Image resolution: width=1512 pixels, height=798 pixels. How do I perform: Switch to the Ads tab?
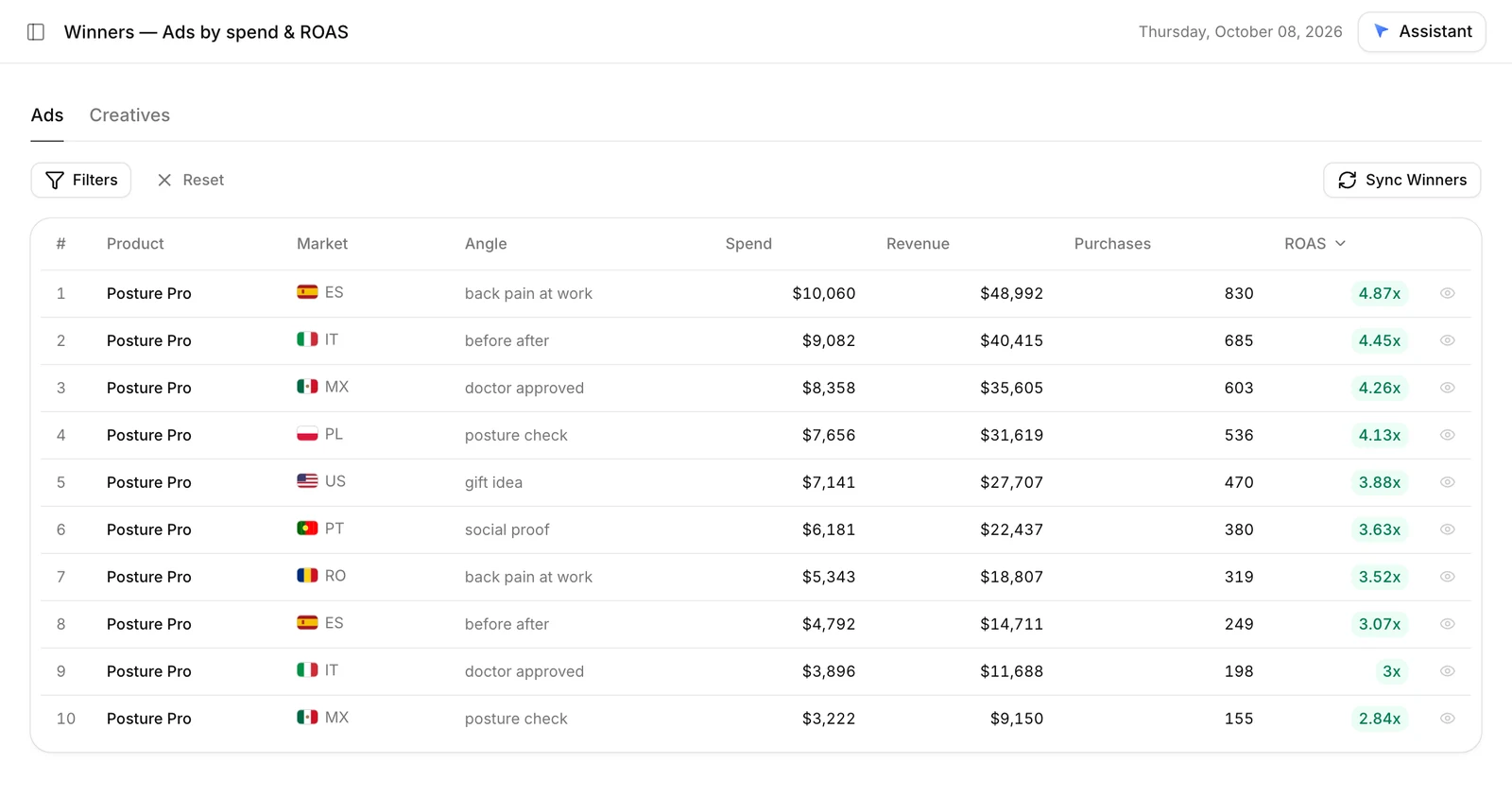47,115
